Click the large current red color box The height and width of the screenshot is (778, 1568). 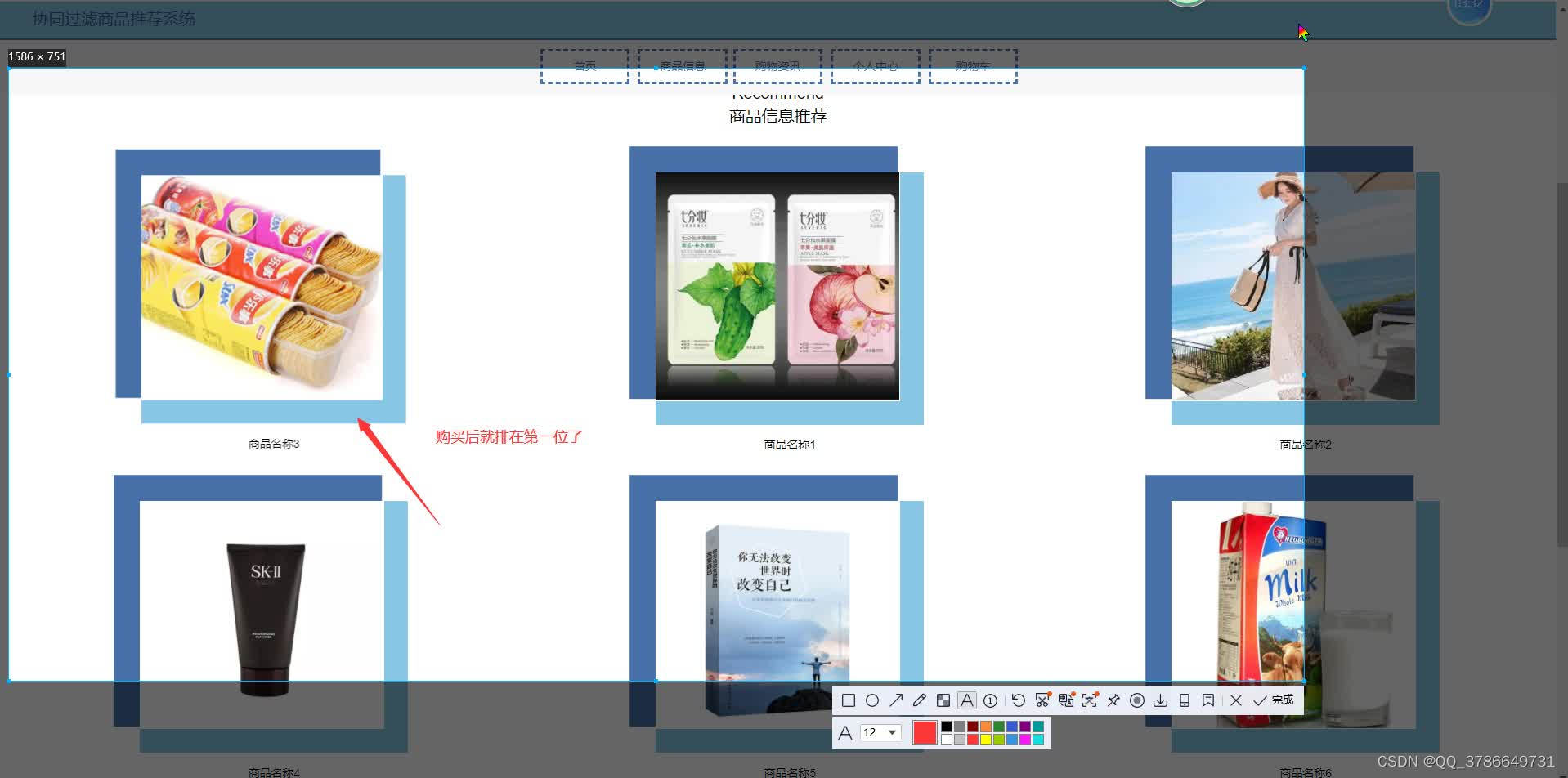(925, 732)
